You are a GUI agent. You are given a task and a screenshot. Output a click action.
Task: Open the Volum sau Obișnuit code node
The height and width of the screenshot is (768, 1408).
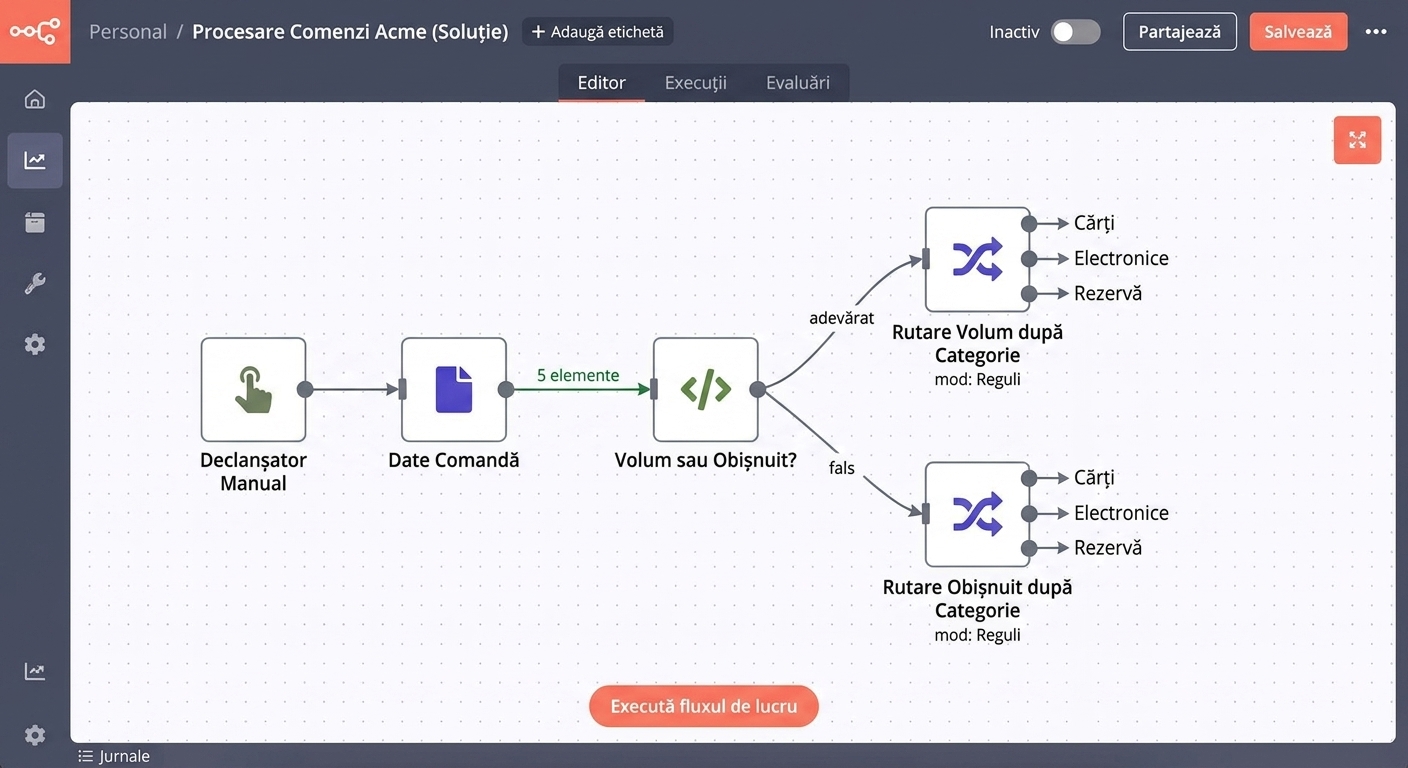click(706, 390)
